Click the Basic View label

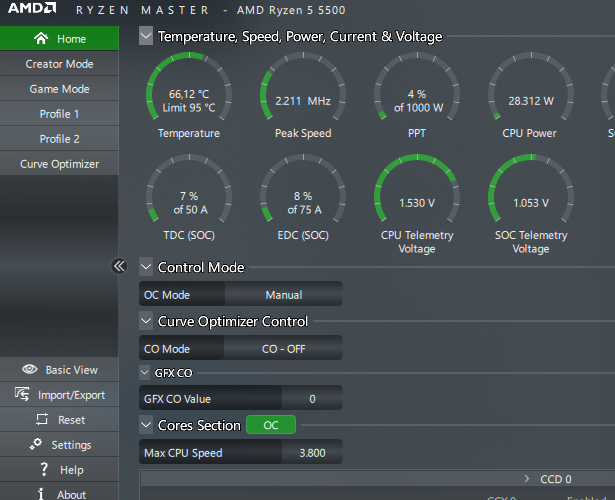click(71, 370)
